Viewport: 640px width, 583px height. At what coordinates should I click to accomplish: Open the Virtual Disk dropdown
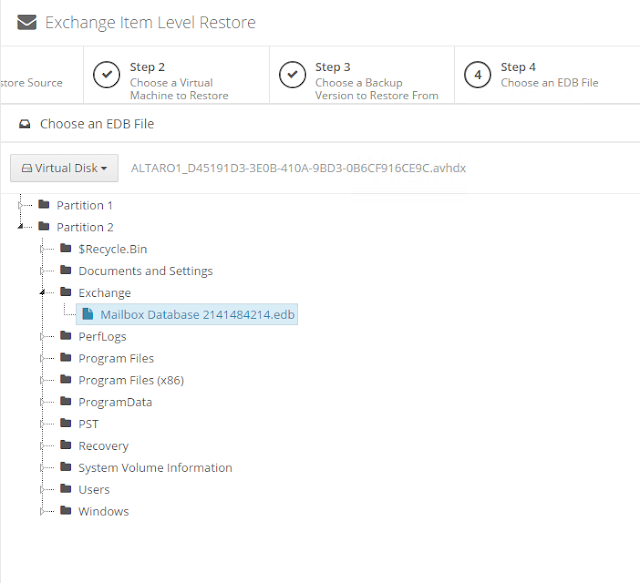click(x=65, y=168)
